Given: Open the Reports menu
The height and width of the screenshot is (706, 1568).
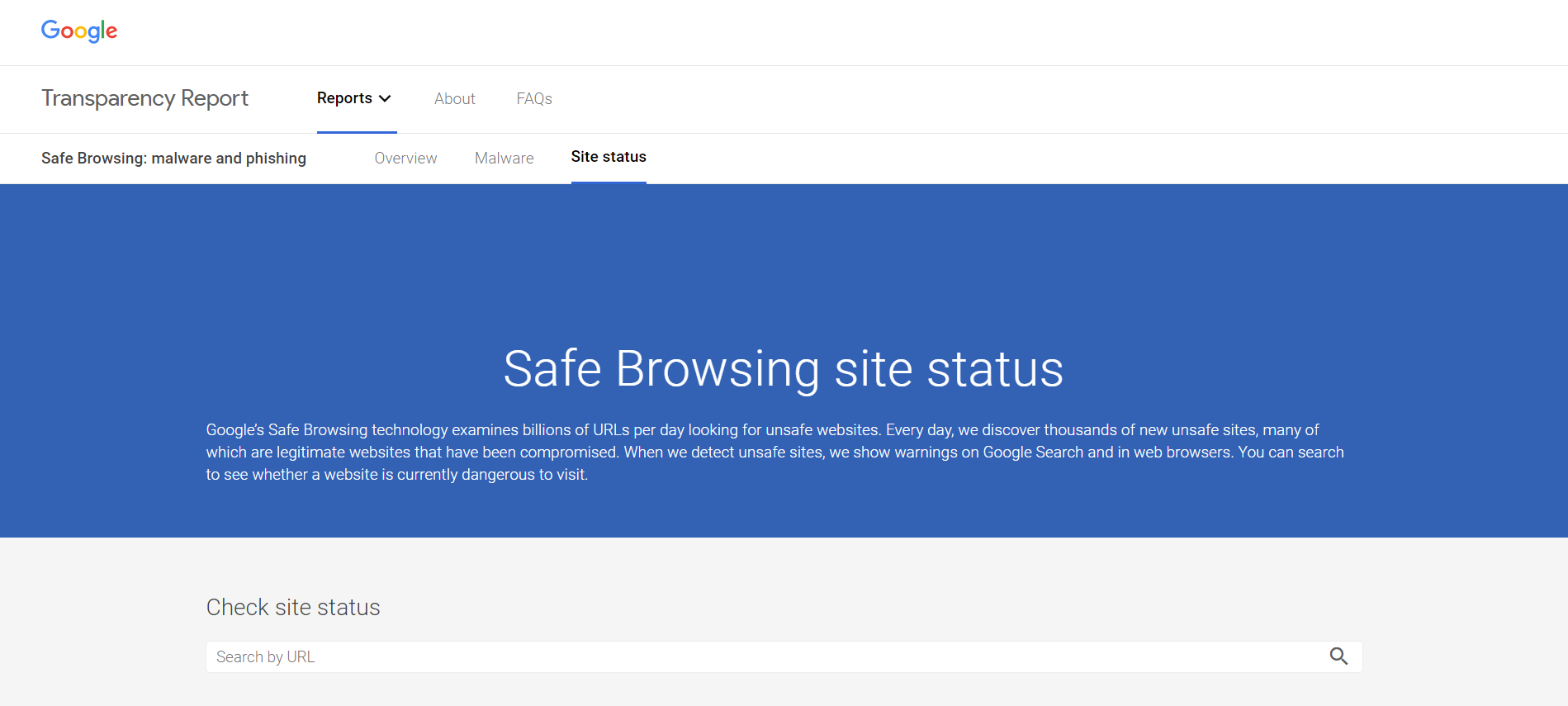Looking at the screenshot, I should point(345,98).
